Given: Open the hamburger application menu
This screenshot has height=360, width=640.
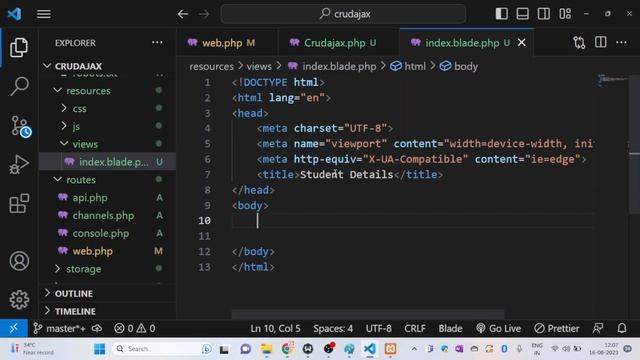Looking at the screenshot, I should (x=44, y=14).
